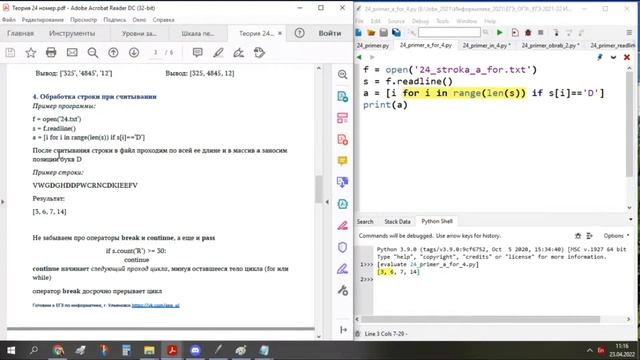The image size is (640, 360).
Task: Open the yellow Comment tool in side panel
Action: click(x=342, y=160)
